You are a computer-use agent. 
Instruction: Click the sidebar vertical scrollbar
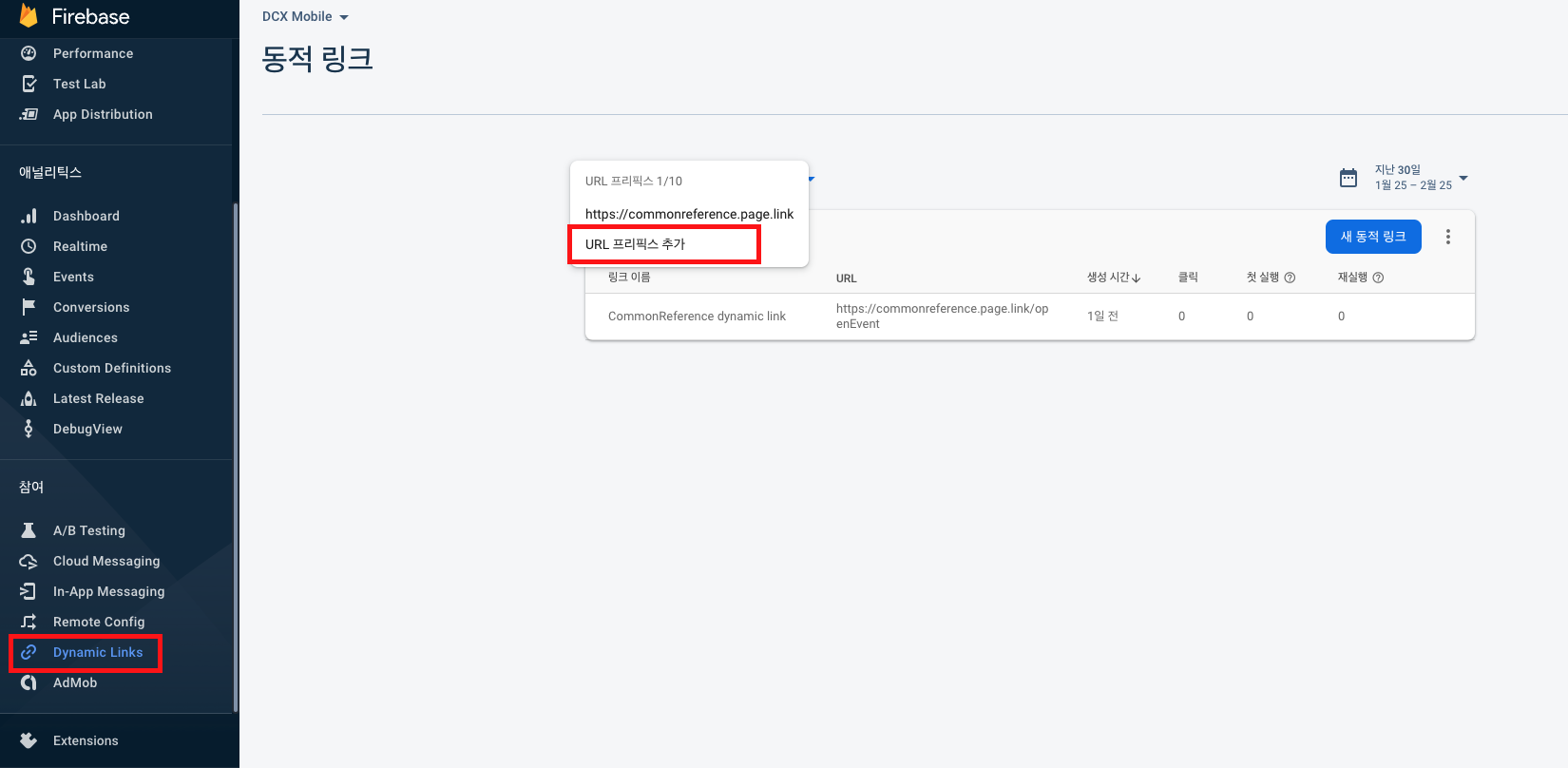click(236, 456)
